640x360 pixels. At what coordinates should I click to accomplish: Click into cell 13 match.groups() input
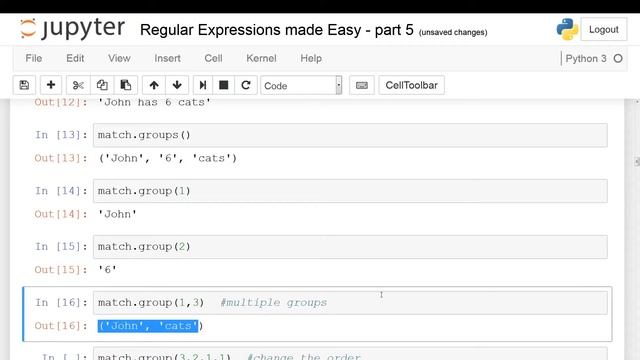point(350,135)
